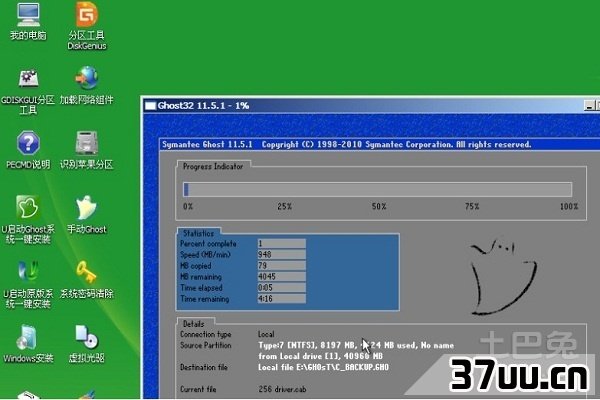Click the Ghost32 title bar system icon

click(150, 106)
